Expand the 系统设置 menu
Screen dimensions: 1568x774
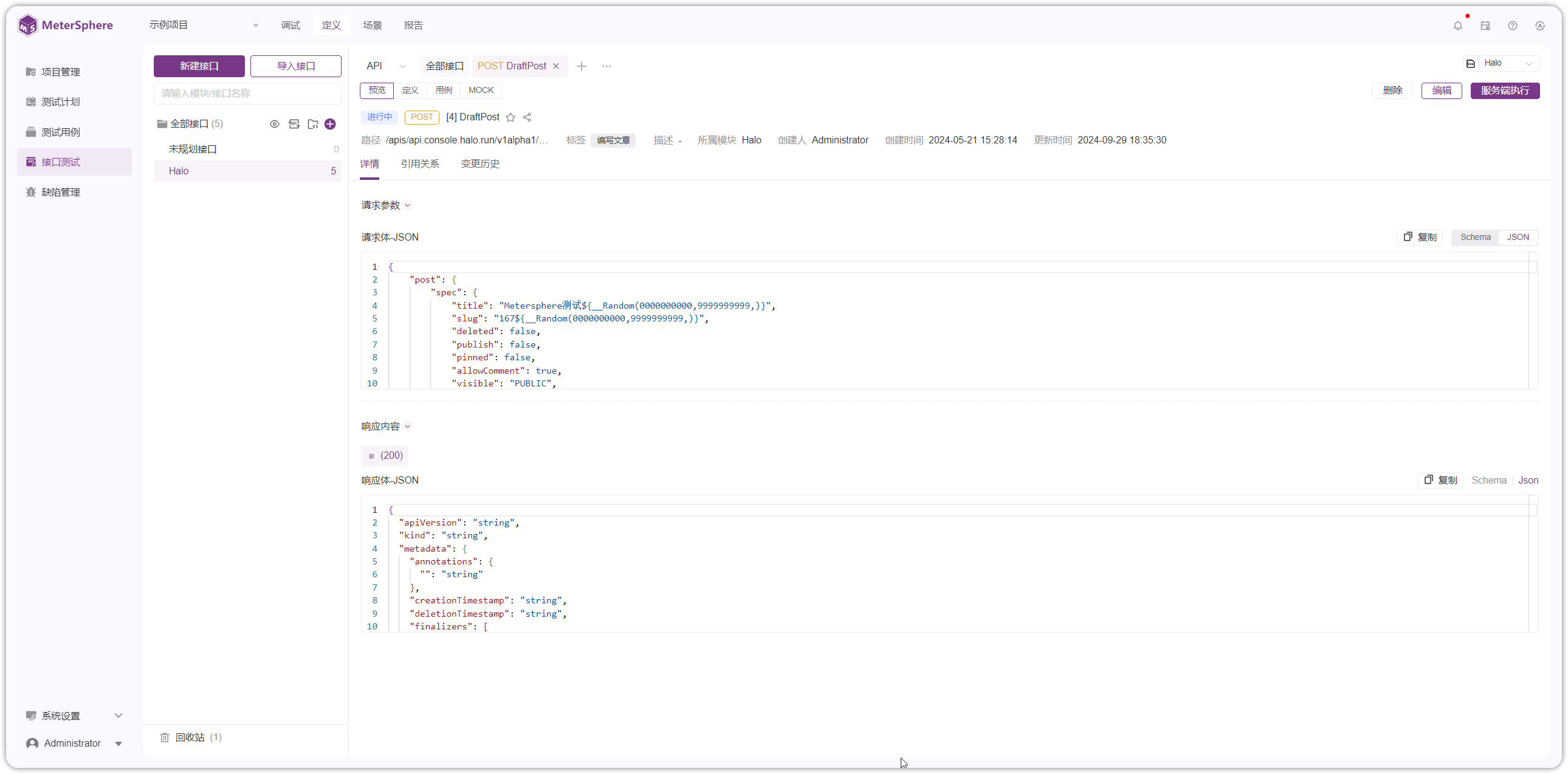pyautogui.click(x=74, y=716)
